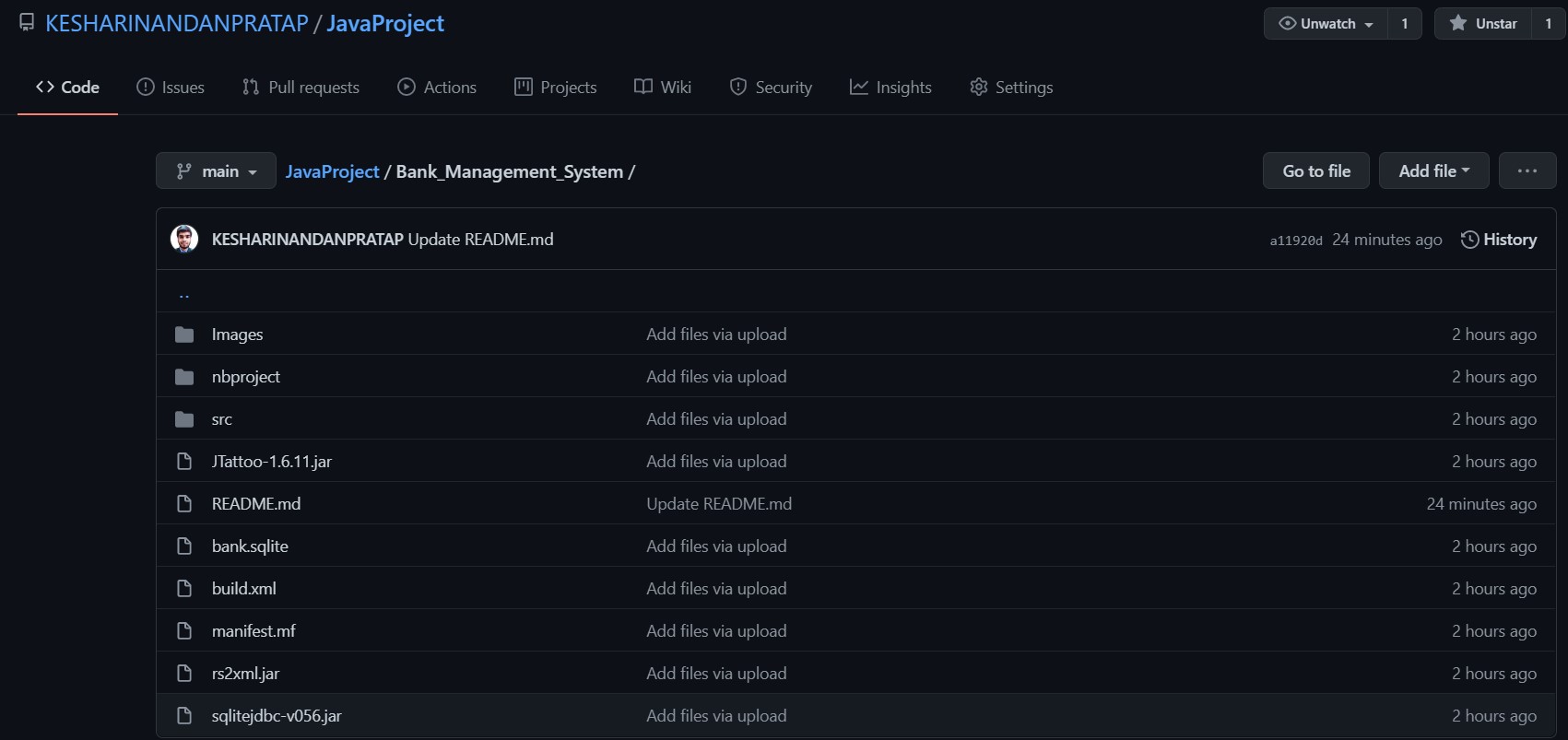
Task: Click the user avatar next to the latest commit
Action: [x=184, y=239]
